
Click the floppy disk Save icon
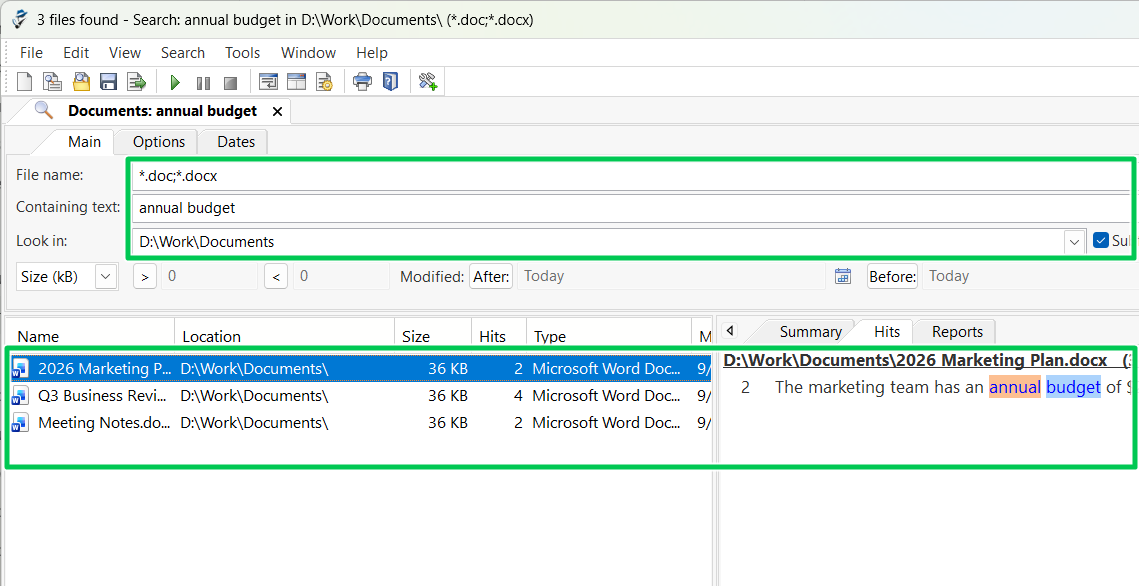click(x=109, y=81)
